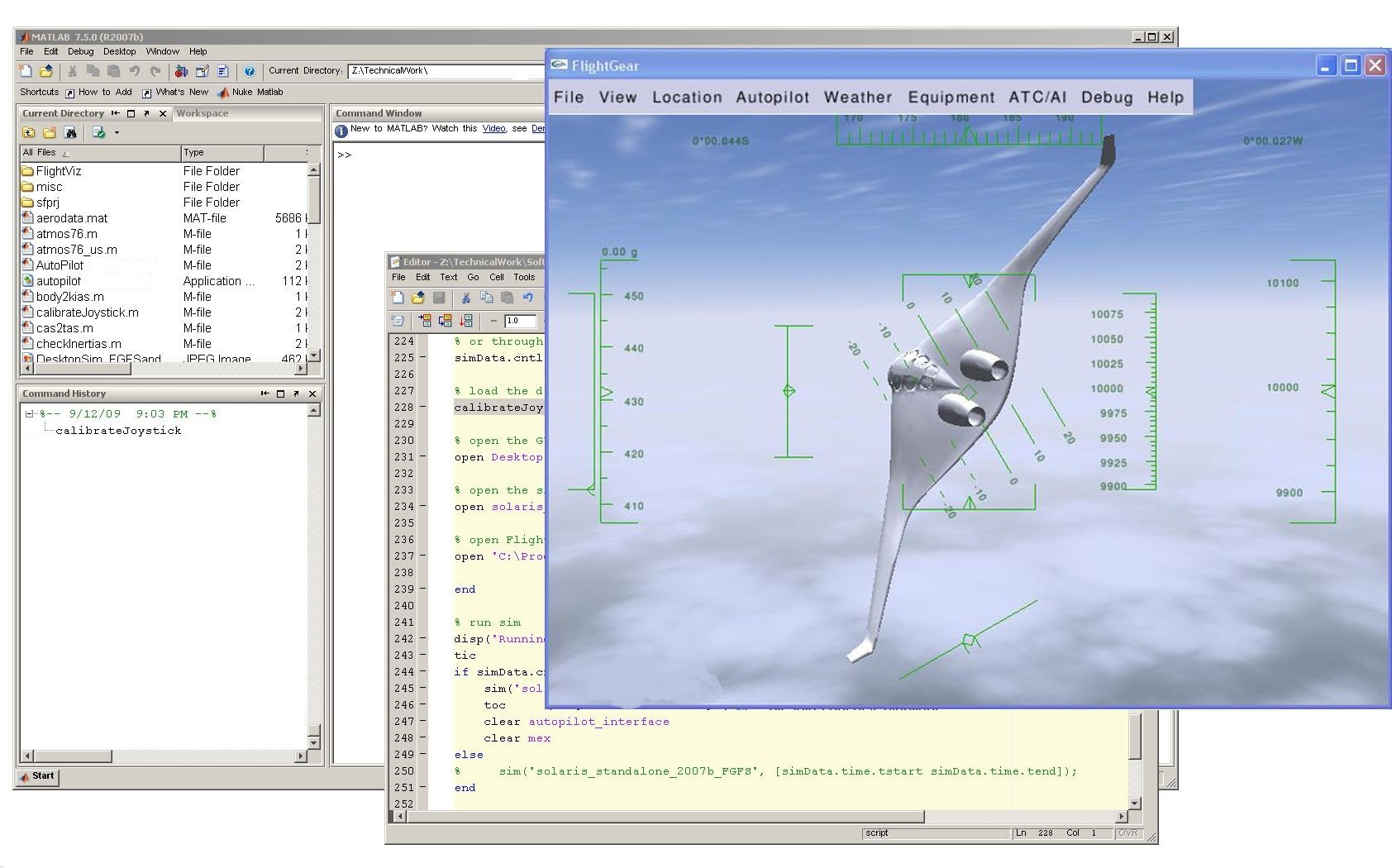The height and width of the screenshot is (868, 1392).
Task: Switch to the Workspace tab
Action: tap(203, 113)
